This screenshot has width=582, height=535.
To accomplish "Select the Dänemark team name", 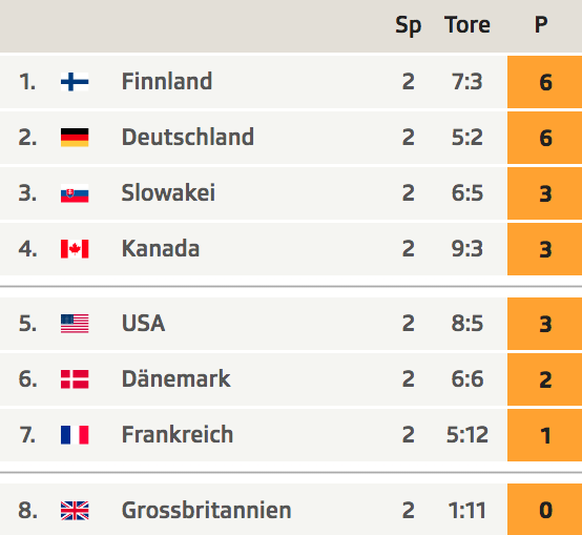I will [176, 379].
